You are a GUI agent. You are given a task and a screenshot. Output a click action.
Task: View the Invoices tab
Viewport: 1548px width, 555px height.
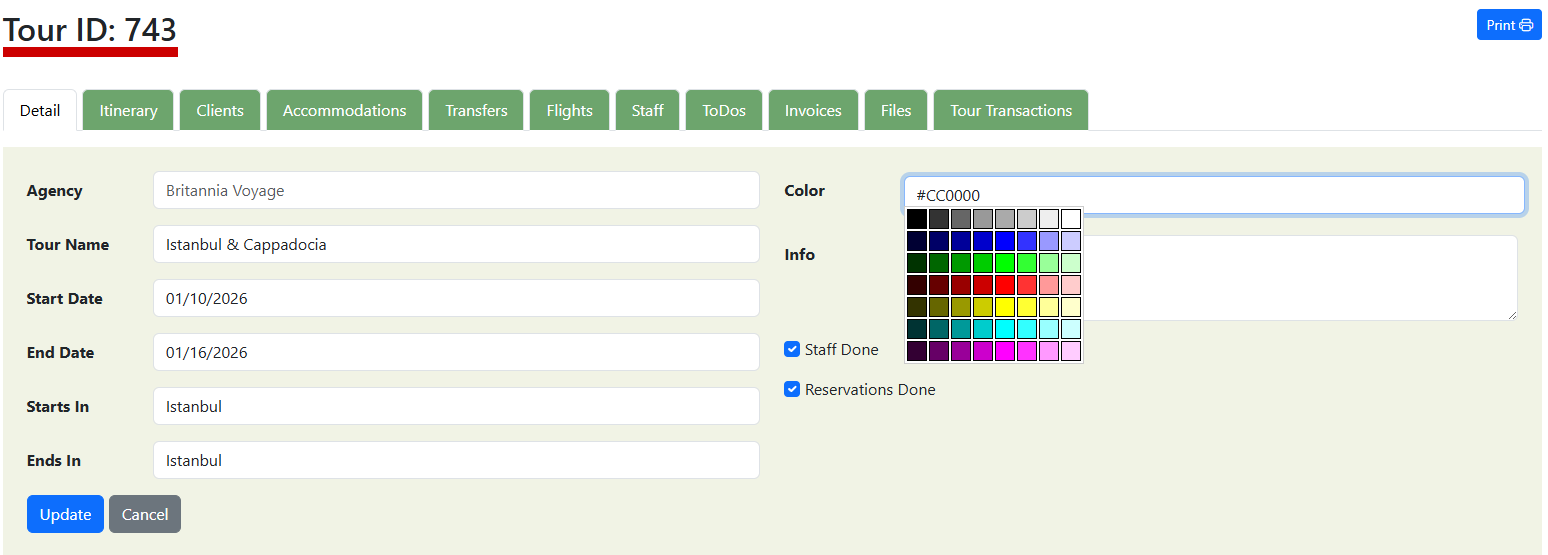point(812,110)
